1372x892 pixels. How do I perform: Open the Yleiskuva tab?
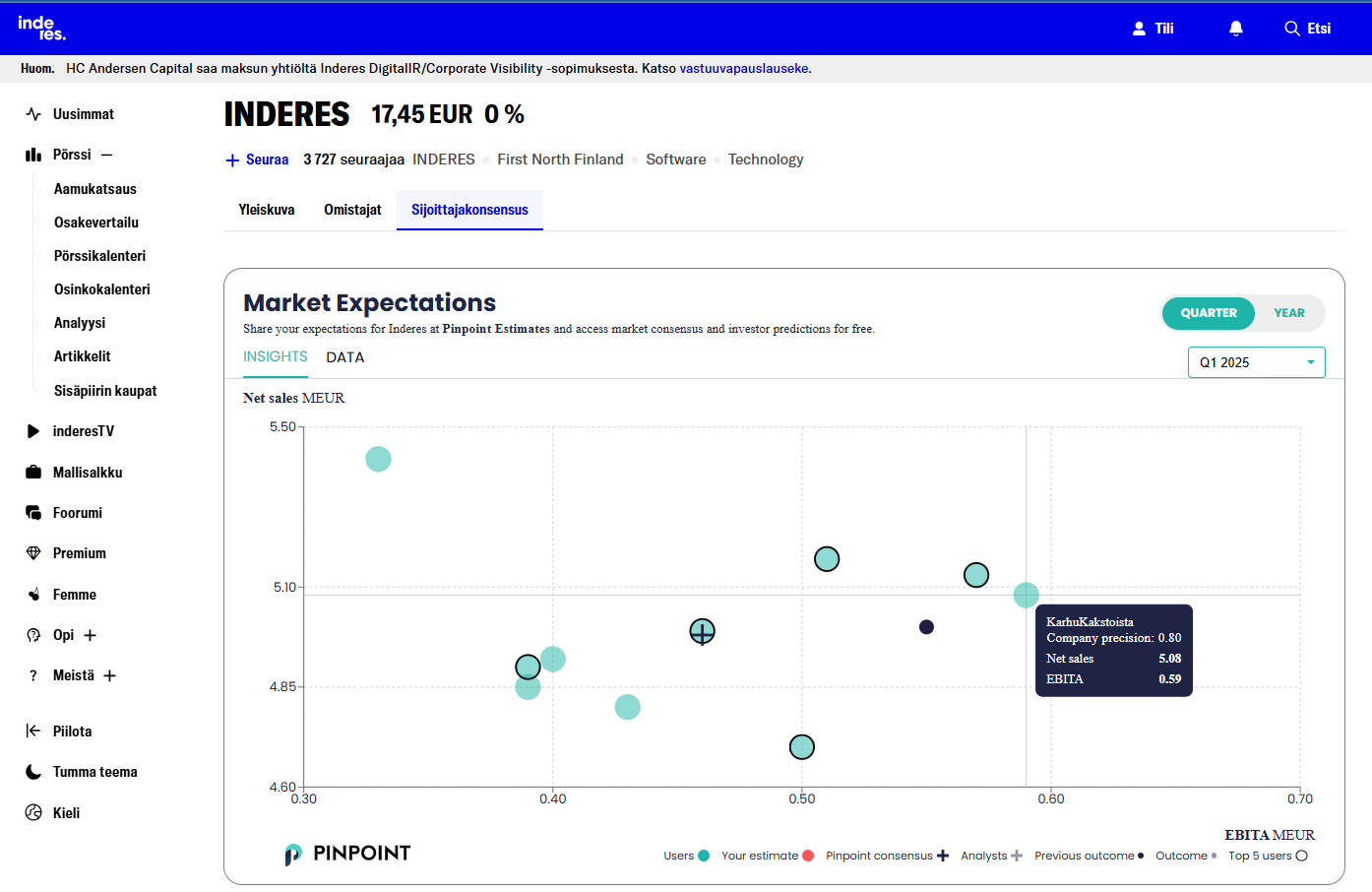click(x=267, y=210)
